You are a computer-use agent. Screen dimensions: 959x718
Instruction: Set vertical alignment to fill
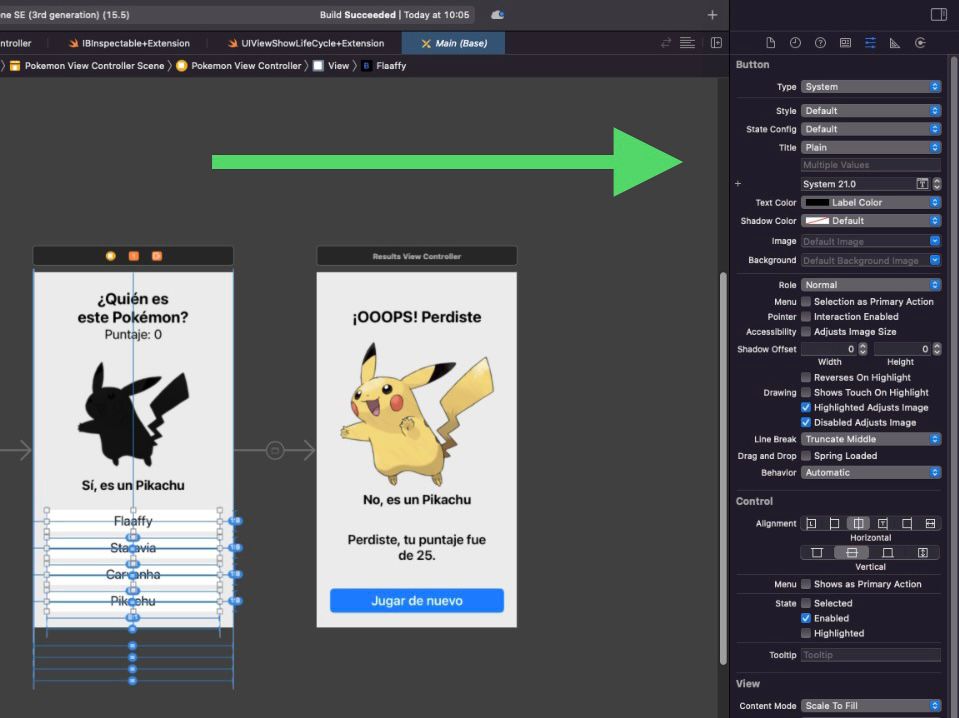point(923,553)
